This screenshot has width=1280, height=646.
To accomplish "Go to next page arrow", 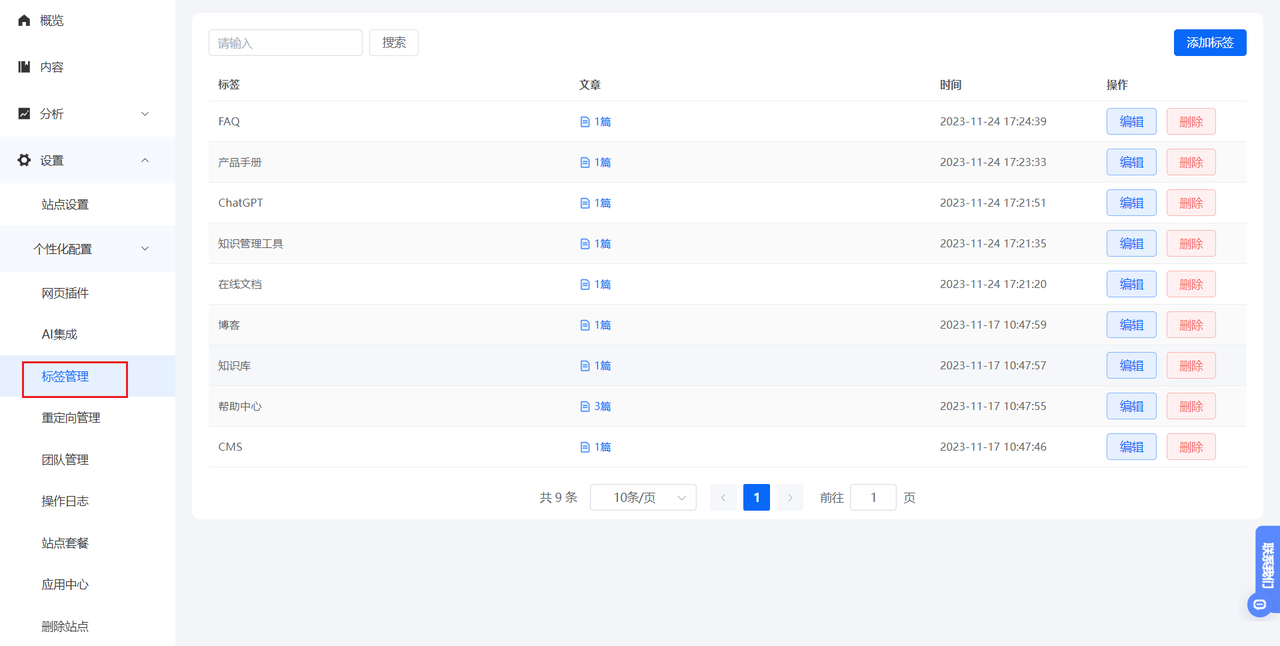I will 790,497.
